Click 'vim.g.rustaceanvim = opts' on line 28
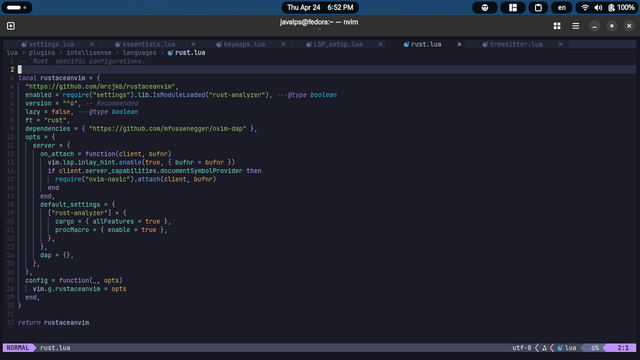This screenshot has height=360, width=640. (x=80, y=289)
